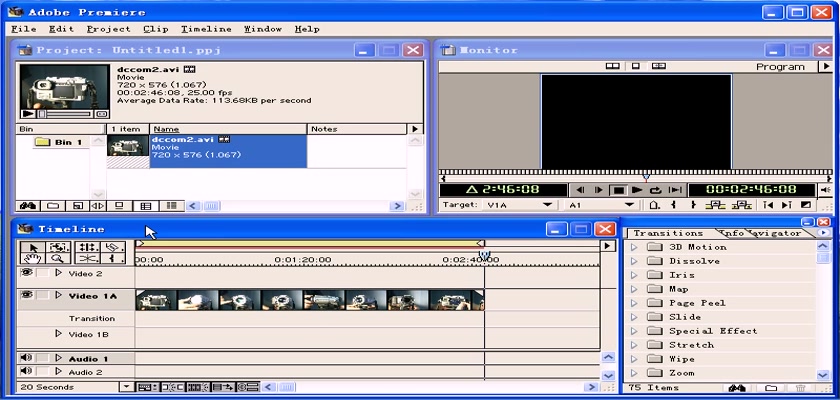Expand the Video 1B track triangle
This screenshot has width=840, height=400.
coord(58,334)
